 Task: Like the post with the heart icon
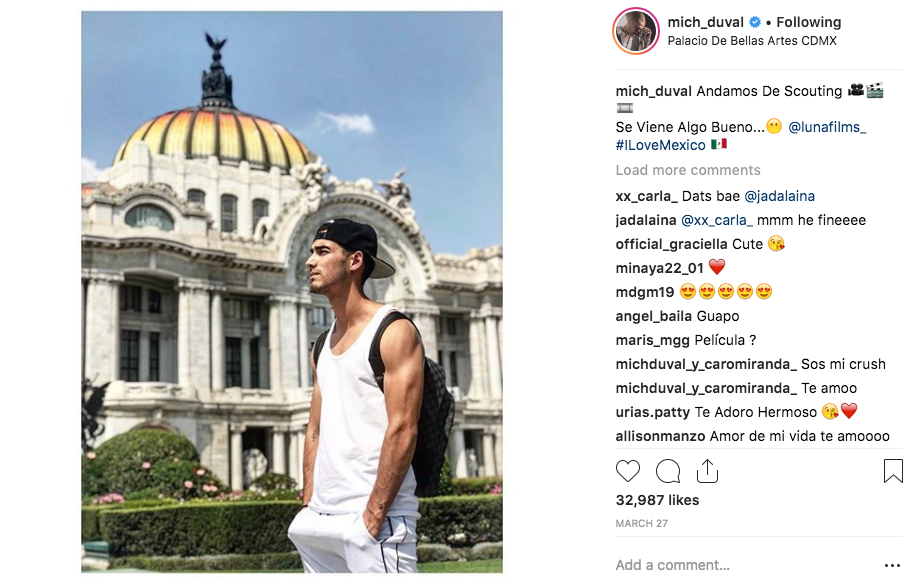(628, 471)
